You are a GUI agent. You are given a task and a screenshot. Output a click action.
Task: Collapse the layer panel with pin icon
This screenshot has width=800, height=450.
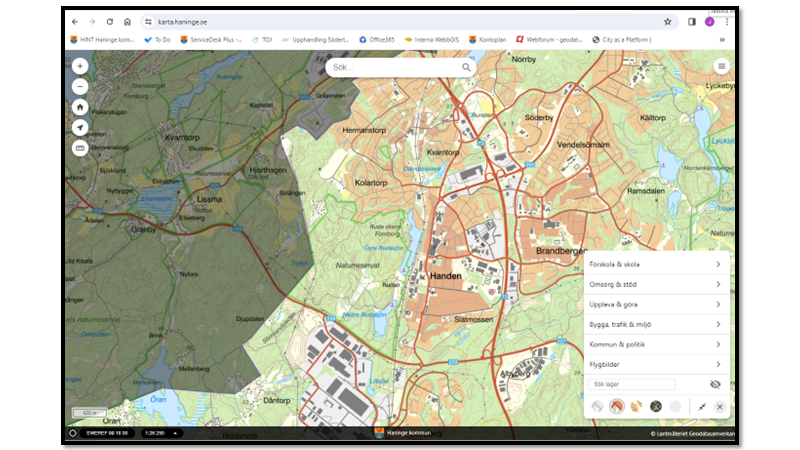click(x=702, y=407)
